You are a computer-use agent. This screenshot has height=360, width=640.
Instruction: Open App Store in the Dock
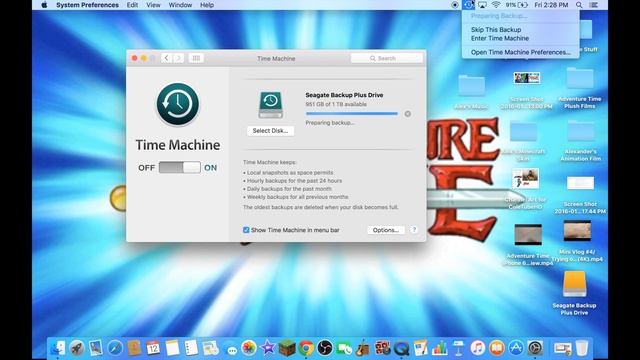pyautogui.click(x=516, y=348)
